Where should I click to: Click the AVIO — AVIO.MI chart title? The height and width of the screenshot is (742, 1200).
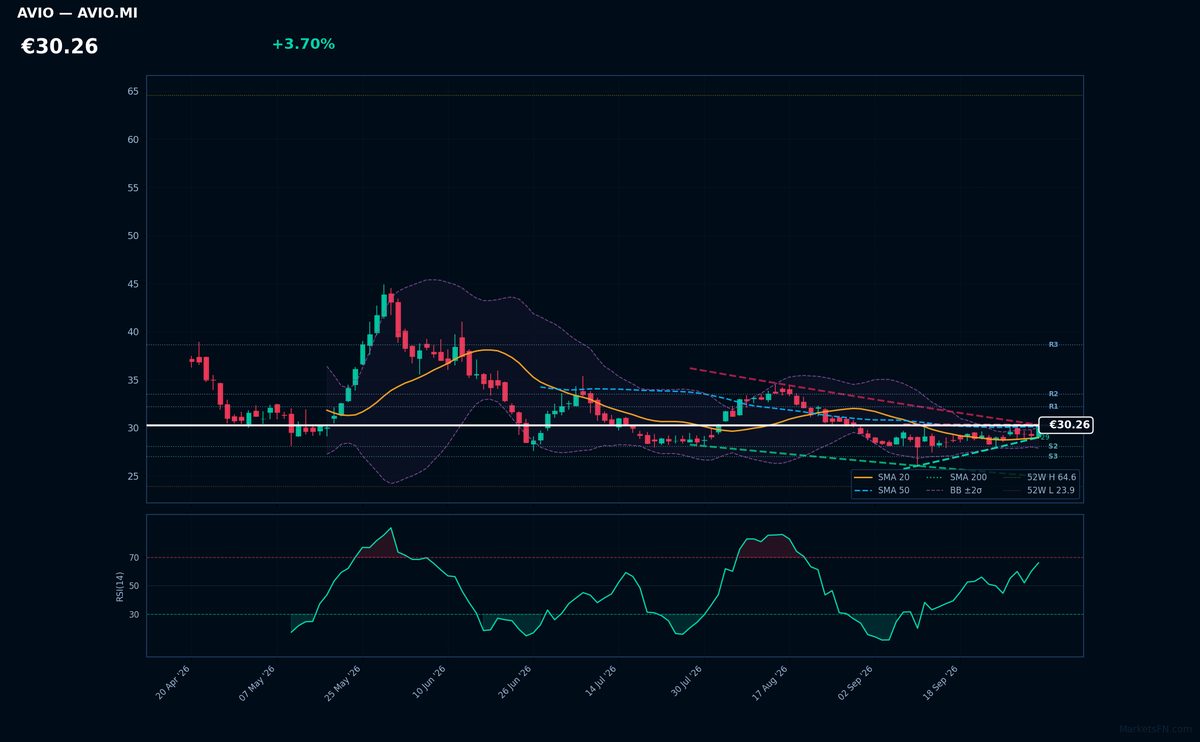point(77,13)
